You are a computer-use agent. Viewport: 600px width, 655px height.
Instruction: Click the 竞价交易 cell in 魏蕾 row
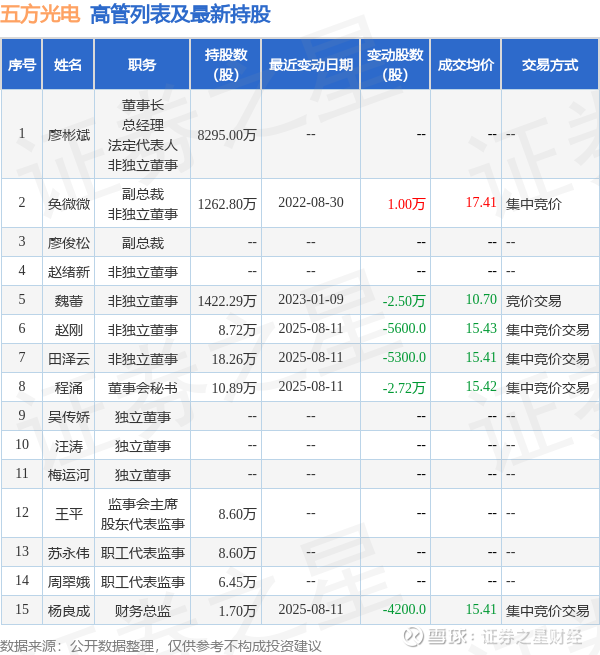click(534, 301)
